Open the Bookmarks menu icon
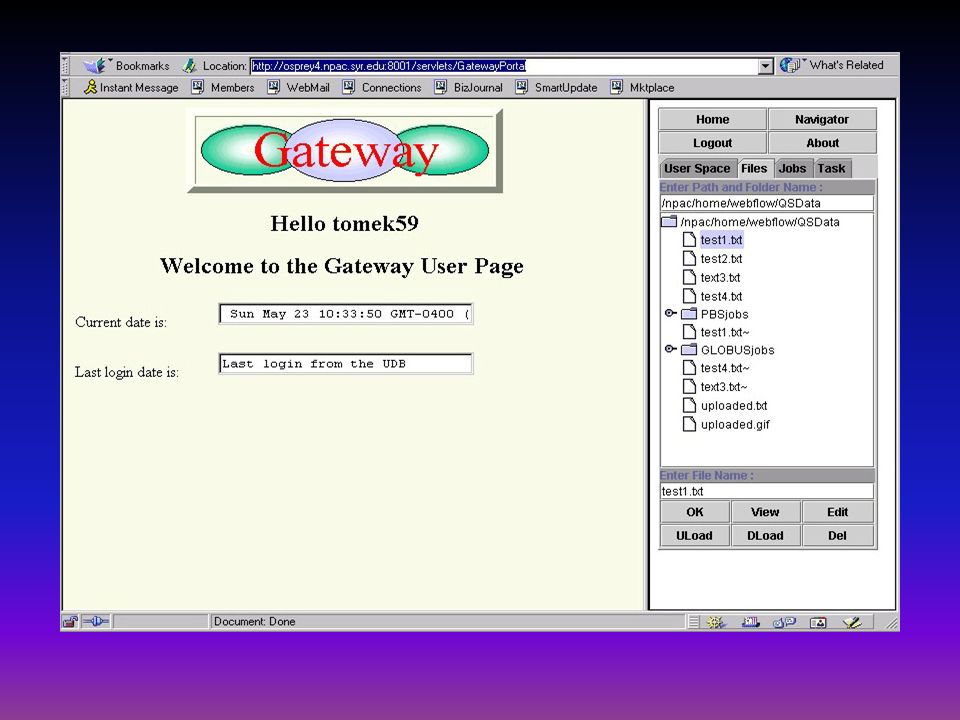Screen dimensions: 960x720 96,66
